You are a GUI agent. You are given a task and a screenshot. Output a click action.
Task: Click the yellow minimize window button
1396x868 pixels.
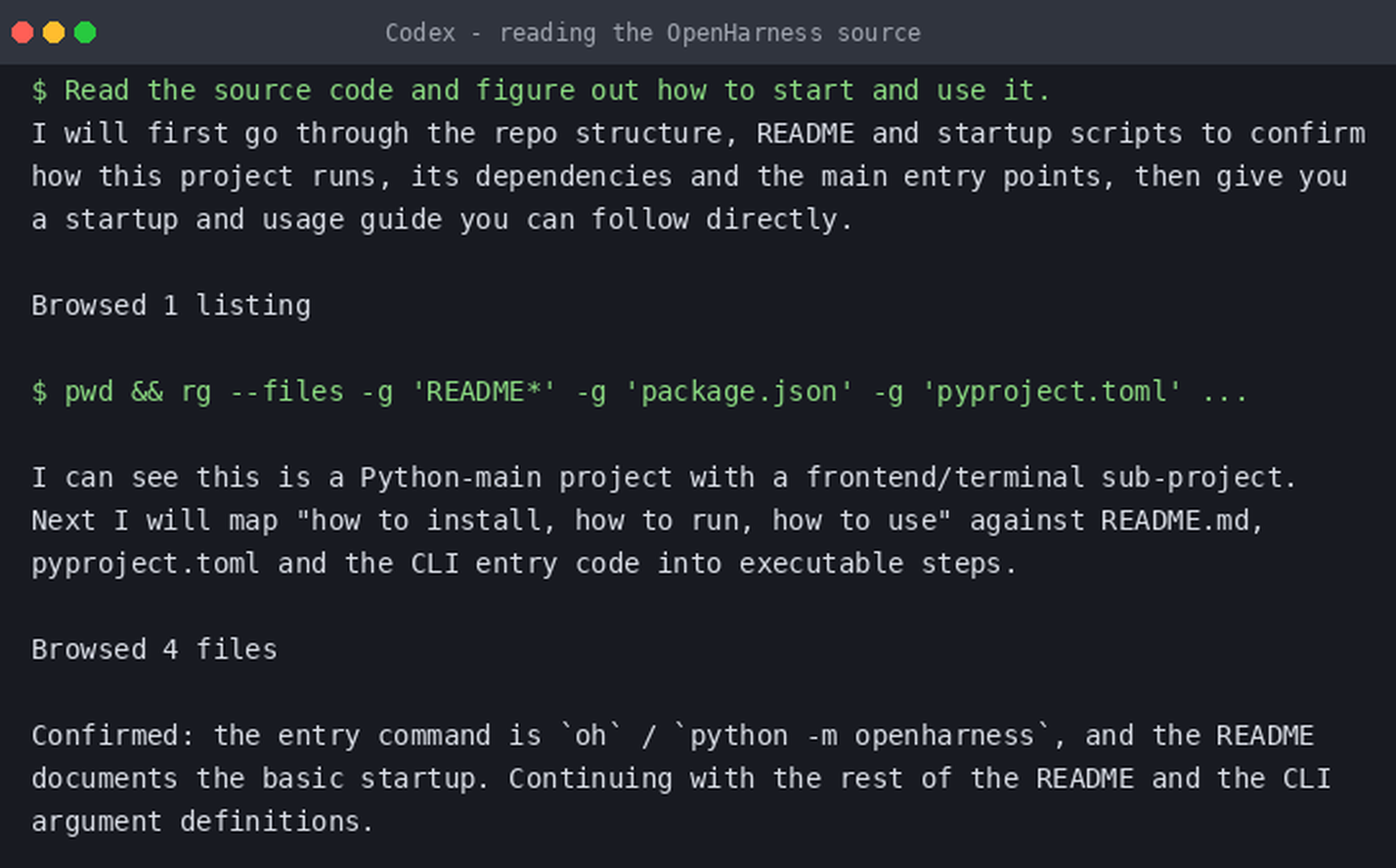[x=54, y=32]
